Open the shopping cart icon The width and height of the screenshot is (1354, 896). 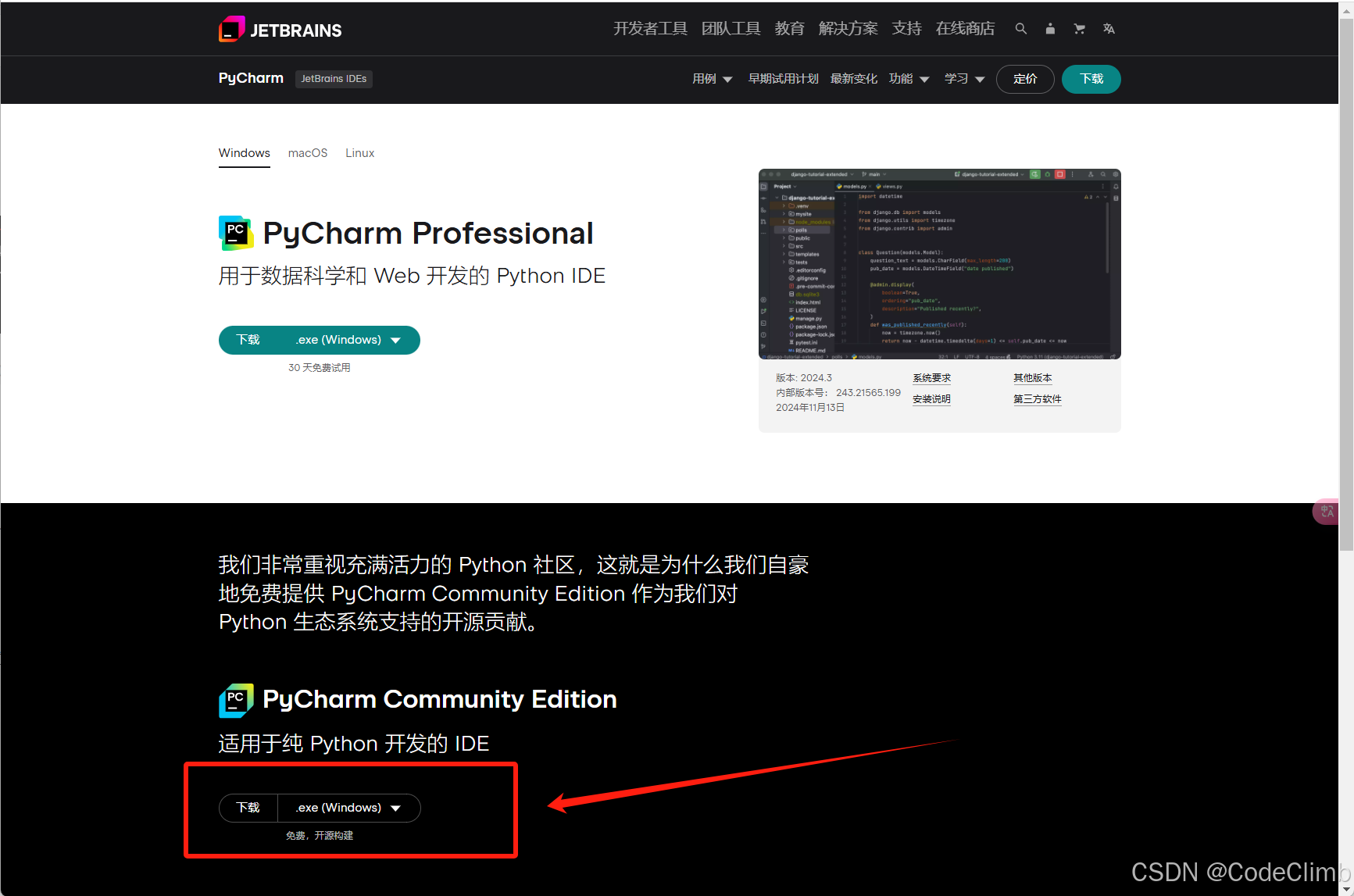pos(1080,29)
